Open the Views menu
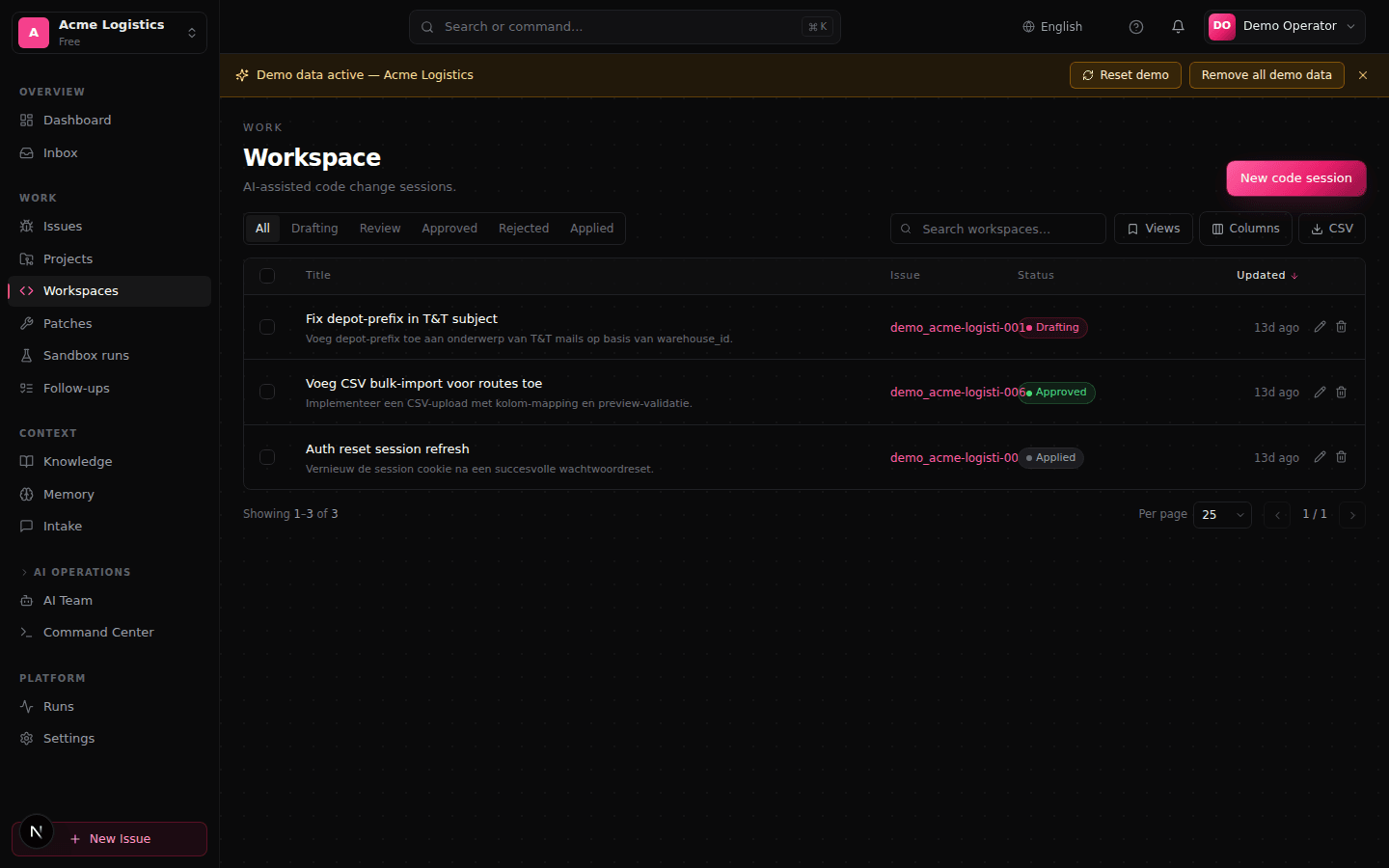The image size is (1389, 868). 1154,229
